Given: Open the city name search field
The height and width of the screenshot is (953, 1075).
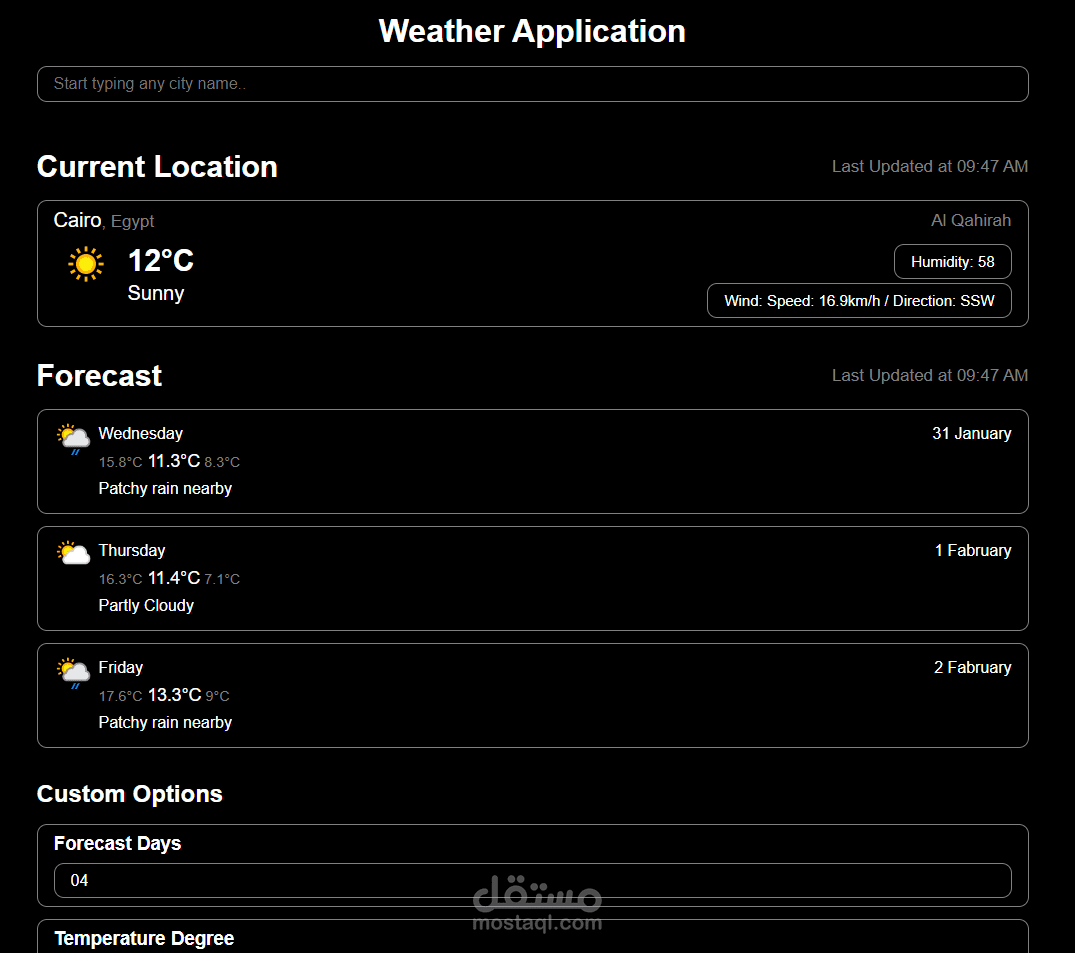Looking at the screenshot, I should 532,84.
